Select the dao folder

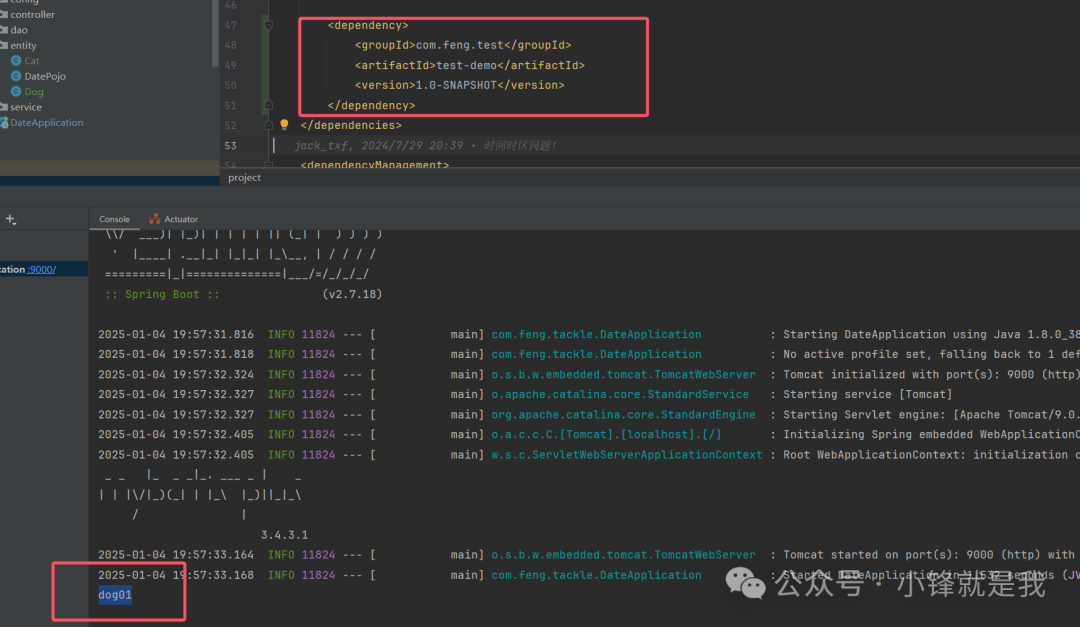click(x=19, y=30)
